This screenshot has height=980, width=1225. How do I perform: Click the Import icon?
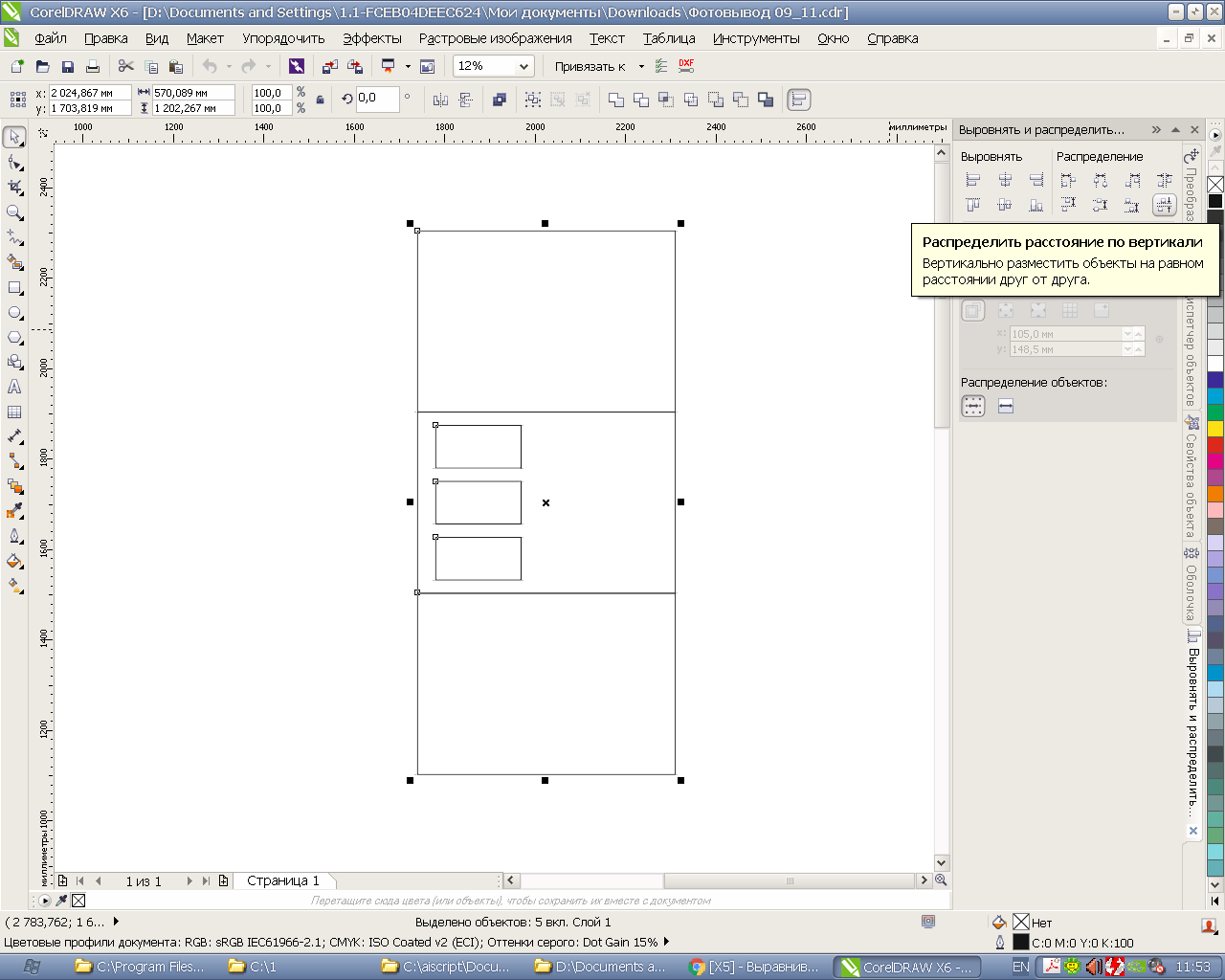(329, 66)
